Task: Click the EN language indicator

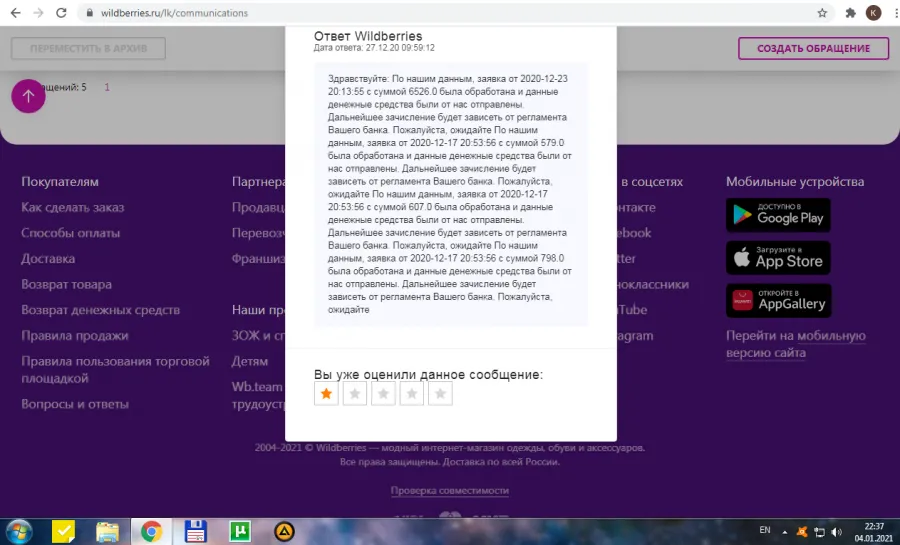Action: click(765, 530)
